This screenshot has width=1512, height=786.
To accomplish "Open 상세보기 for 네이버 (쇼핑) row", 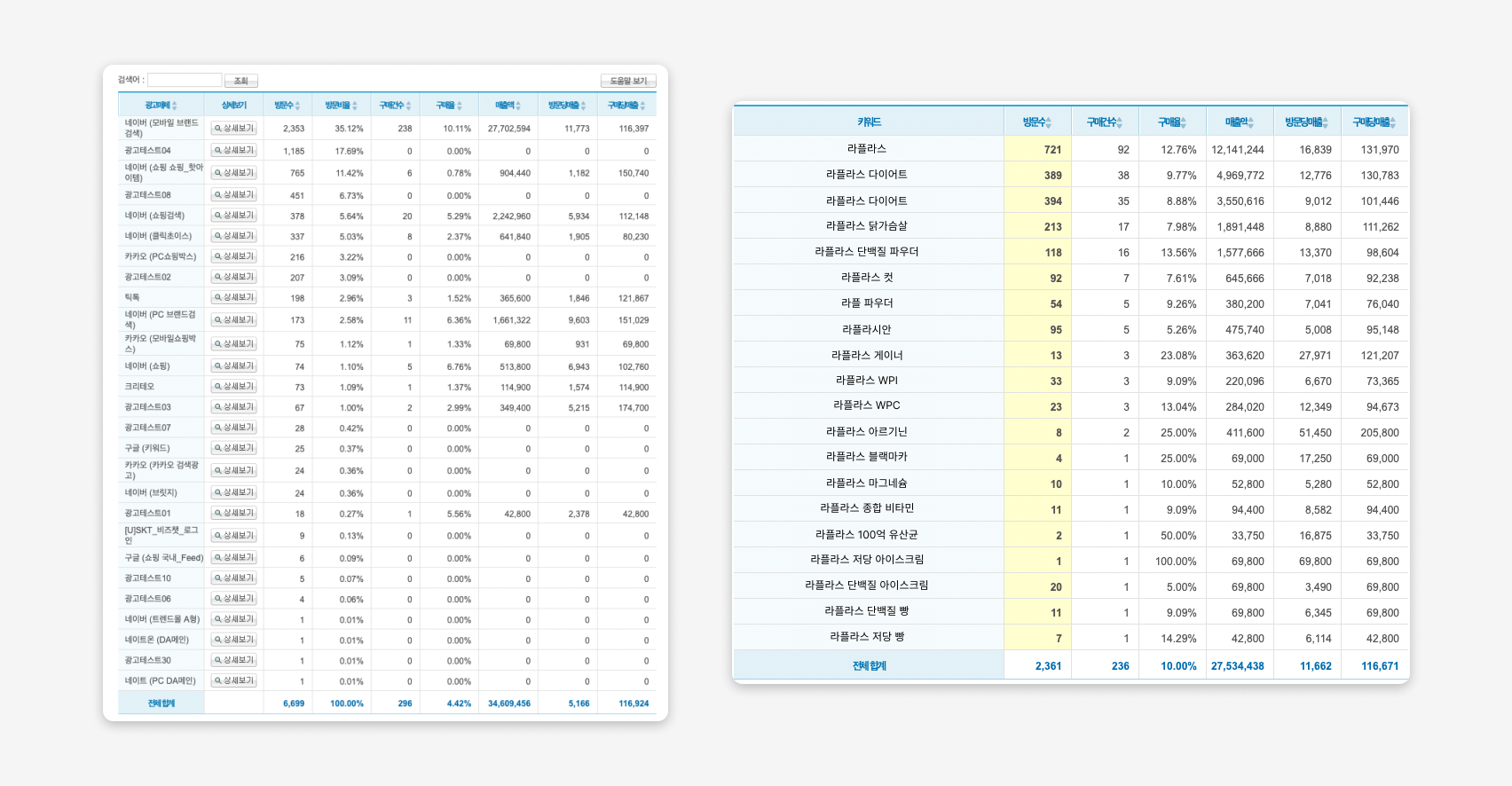I will pyautogui.click(x=233, y=366).
